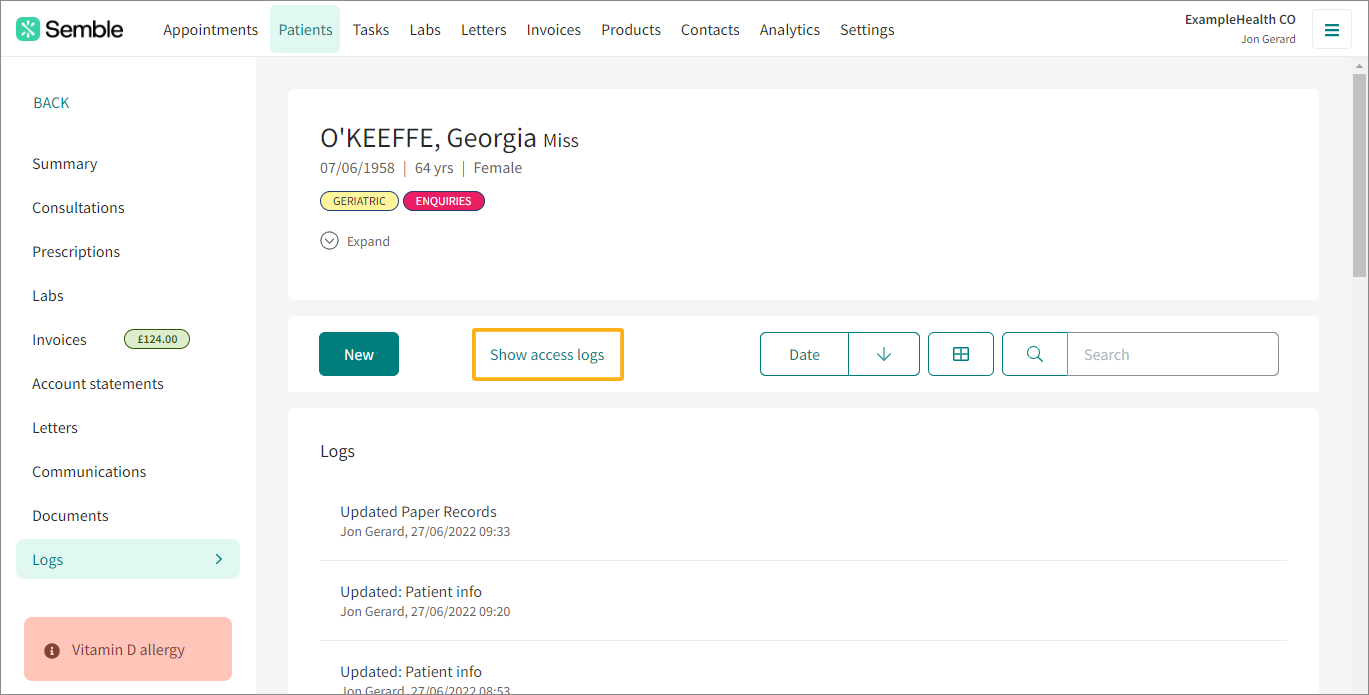Toggle sort direction arrow button
1369x695 pixels.
(884, 354)
